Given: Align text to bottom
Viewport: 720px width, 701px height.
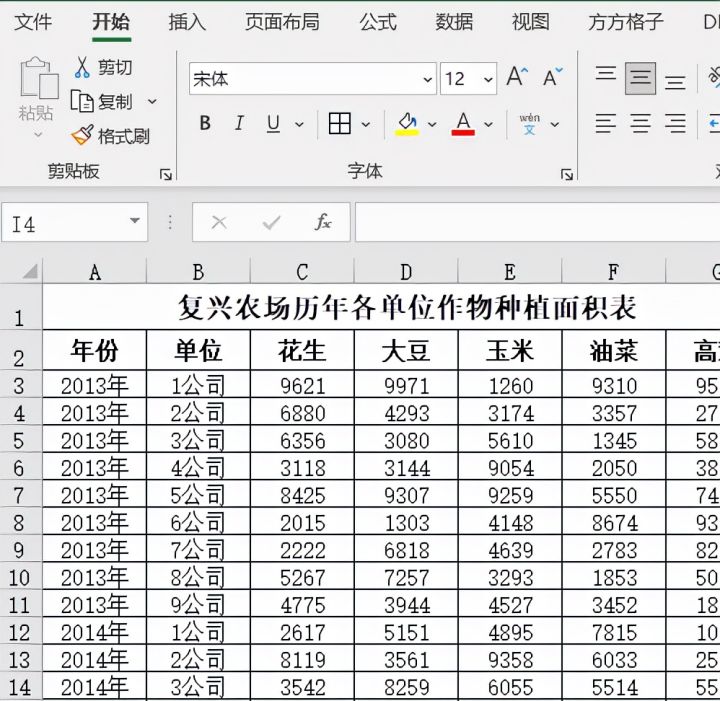Looking at the screenshot, I should point(675,83).
